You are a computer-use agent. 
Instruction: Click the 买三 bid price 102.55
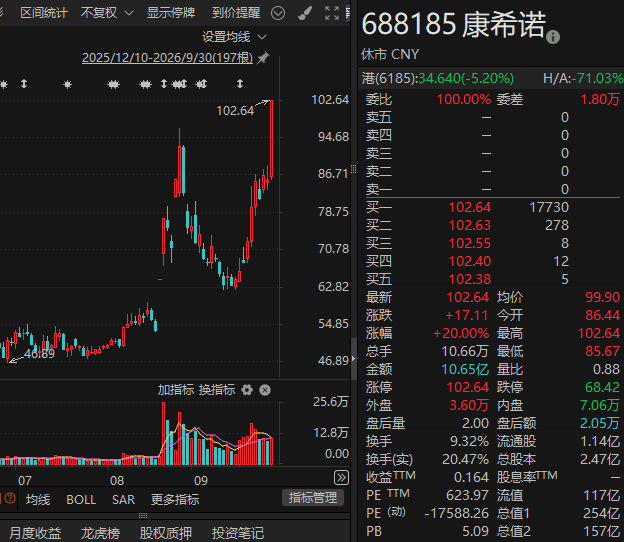pos(470,244)
